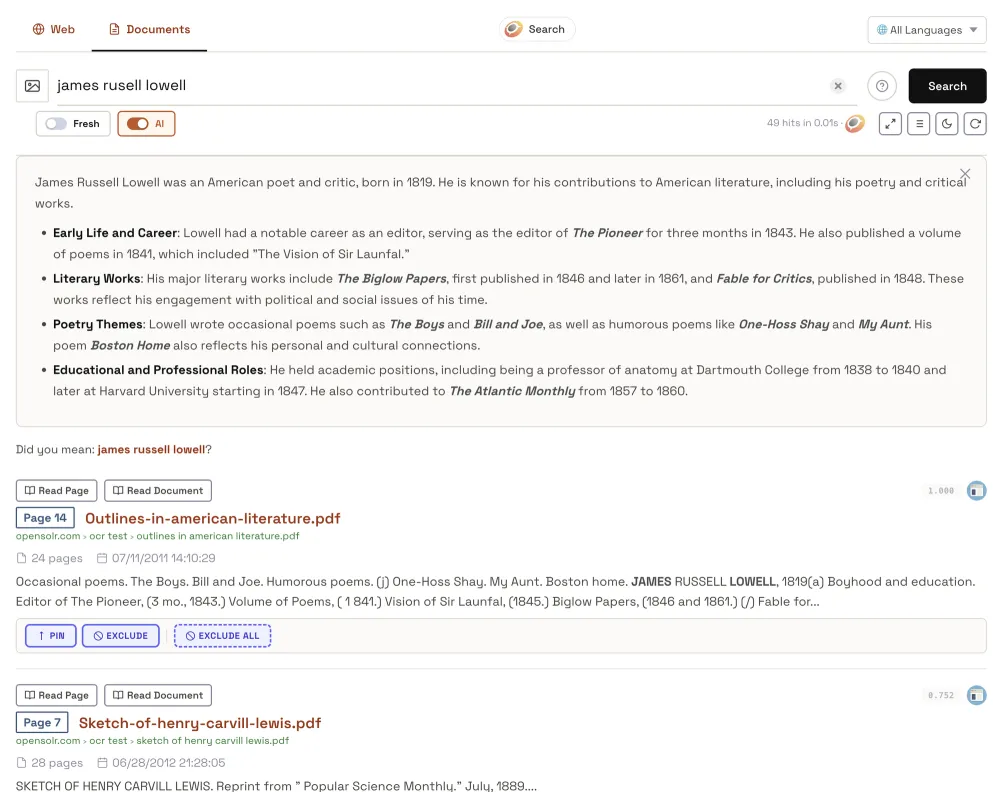Switch to the Web tab

tap(54, 29)
